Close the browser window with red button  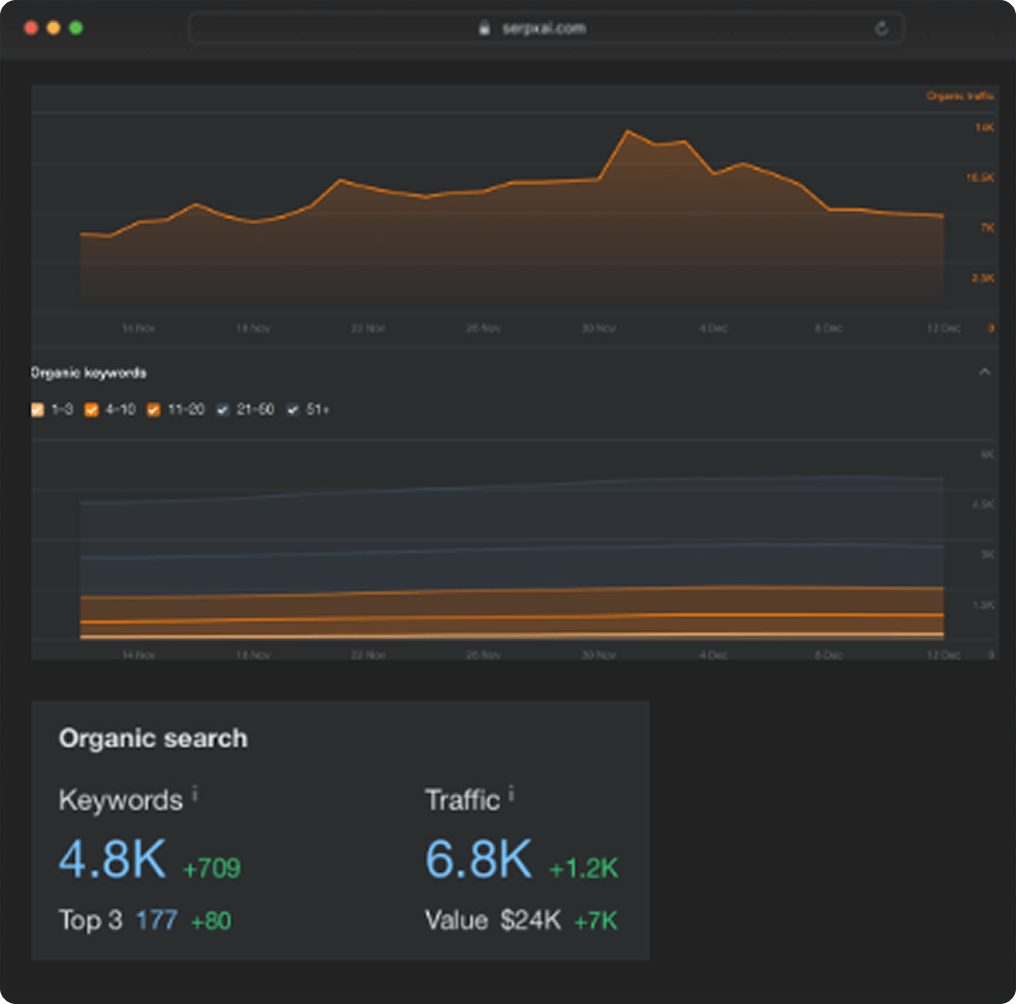31,28
